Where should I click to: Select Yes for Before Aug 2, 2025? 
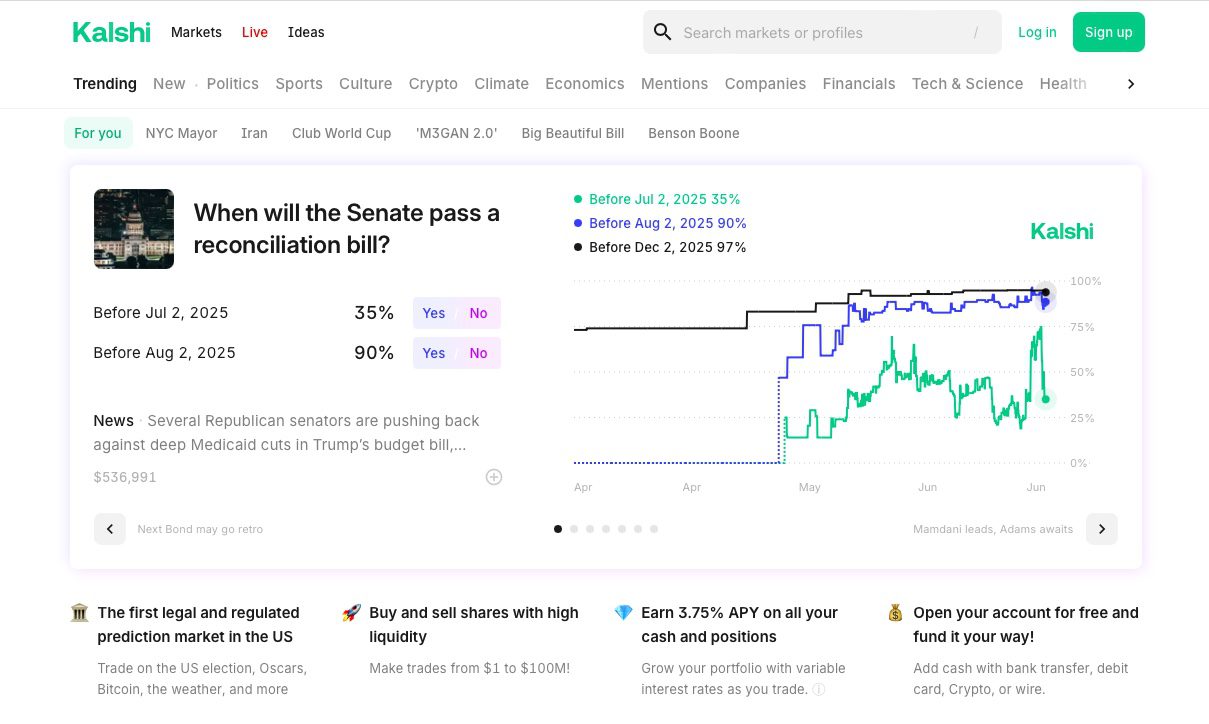click(x=434, y=353)
